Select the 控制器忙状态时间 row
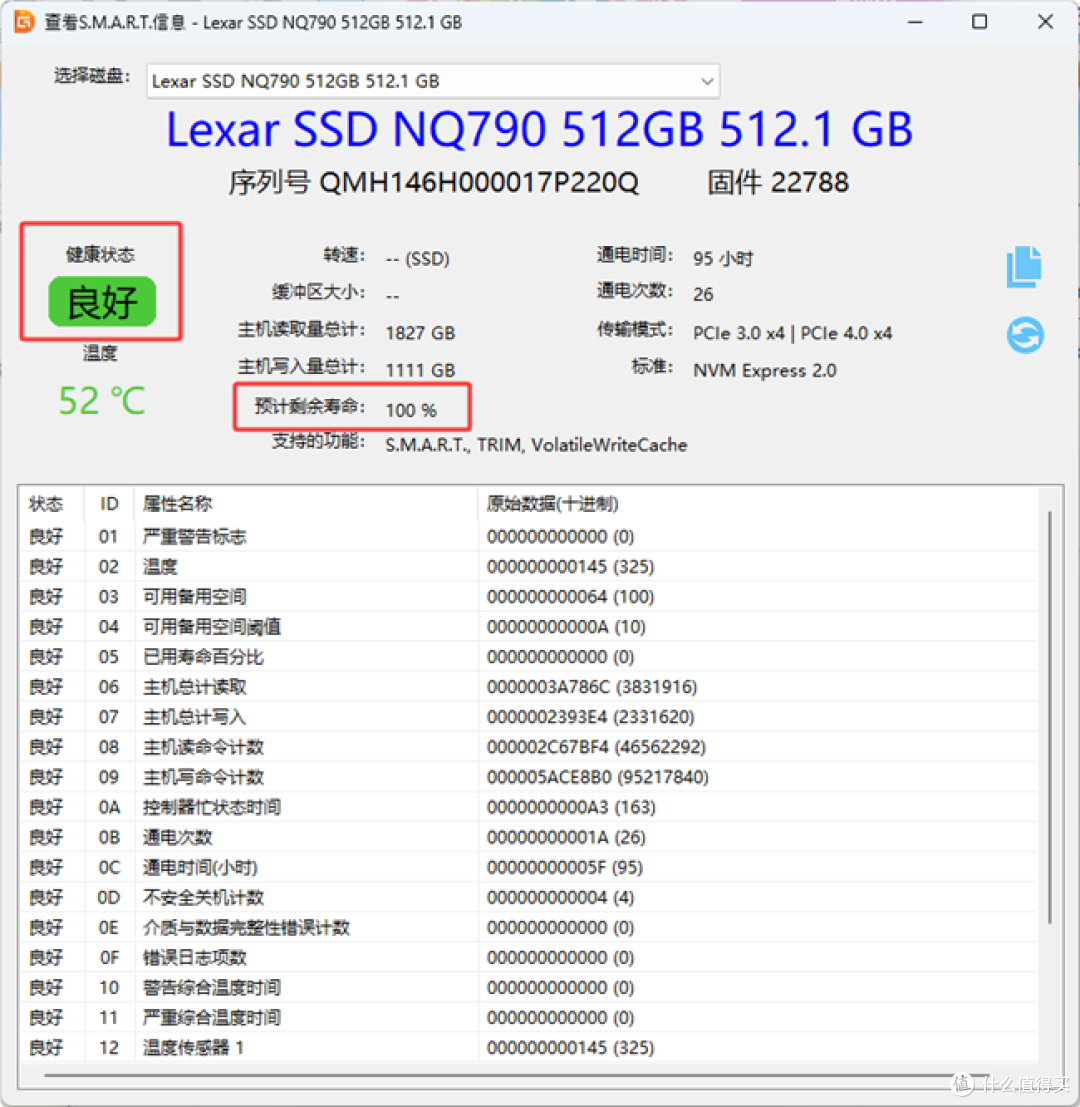 [528, 807]
